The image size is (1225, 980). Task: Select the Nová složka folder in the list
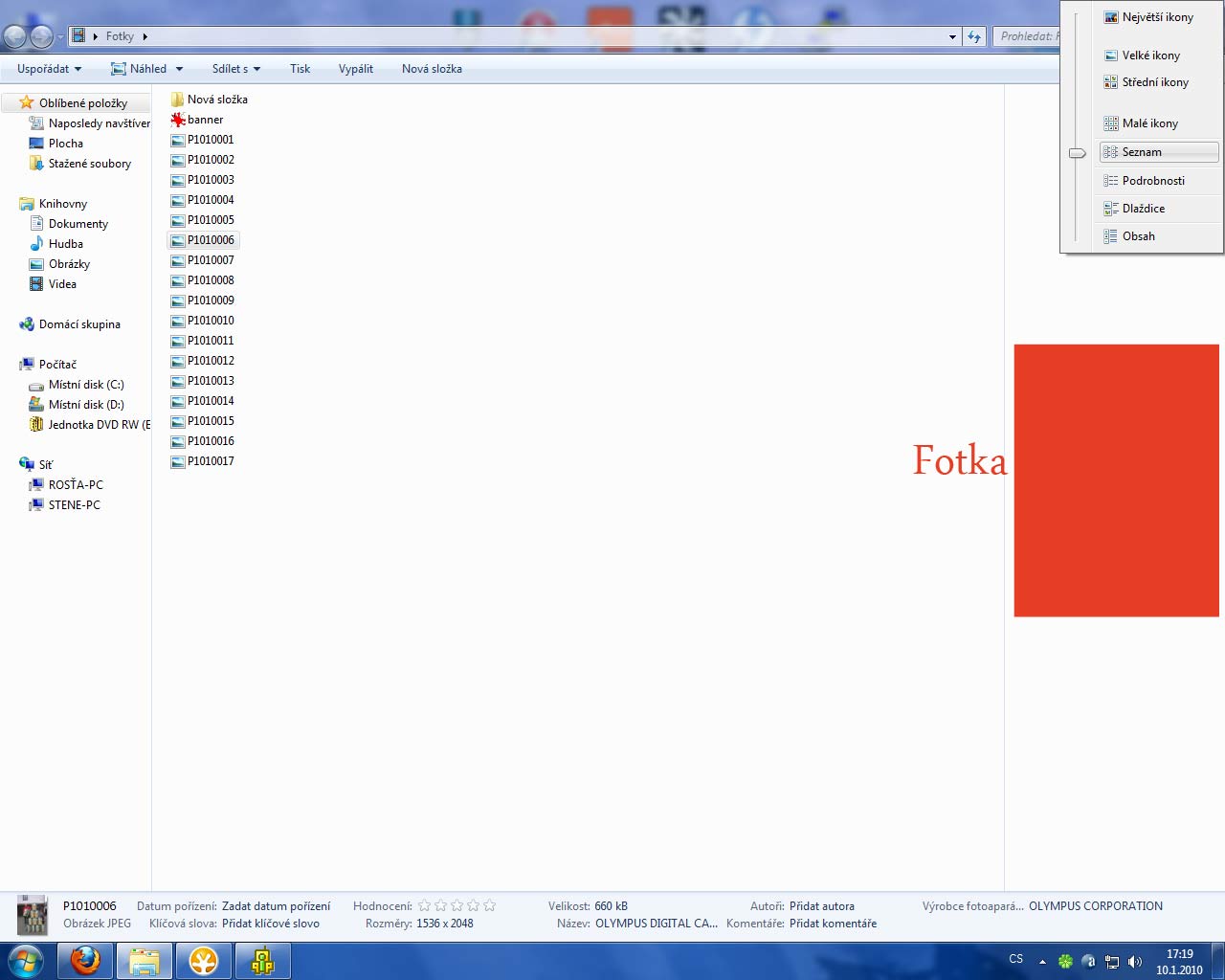209,100
